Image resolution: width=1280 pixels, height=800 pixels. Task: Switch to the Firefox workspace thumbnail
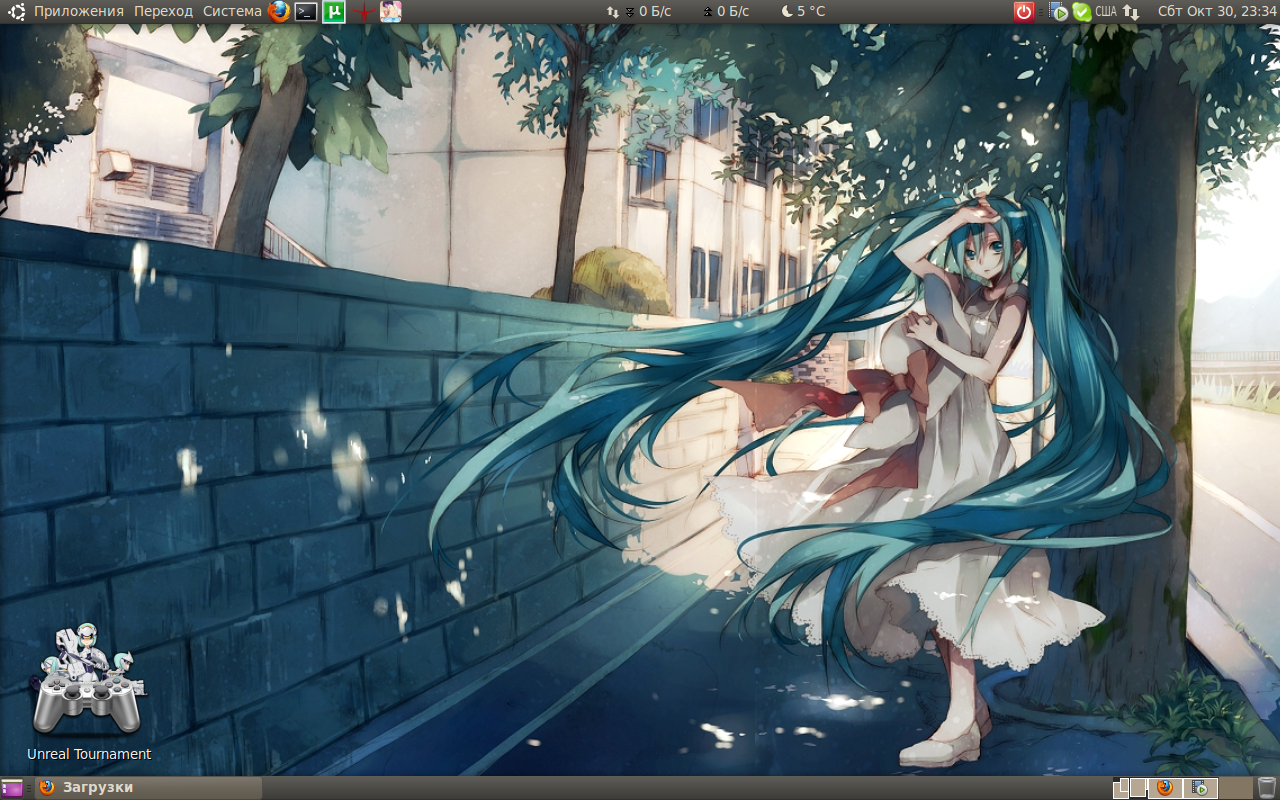(x=1165, y=788)
